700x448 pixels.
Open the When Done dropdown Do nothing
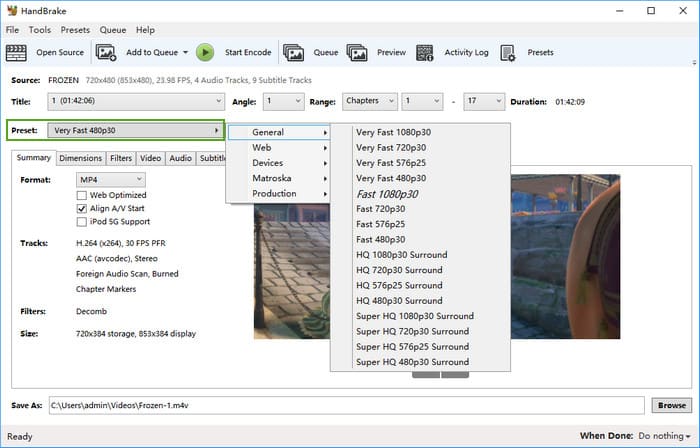point(664,436)
